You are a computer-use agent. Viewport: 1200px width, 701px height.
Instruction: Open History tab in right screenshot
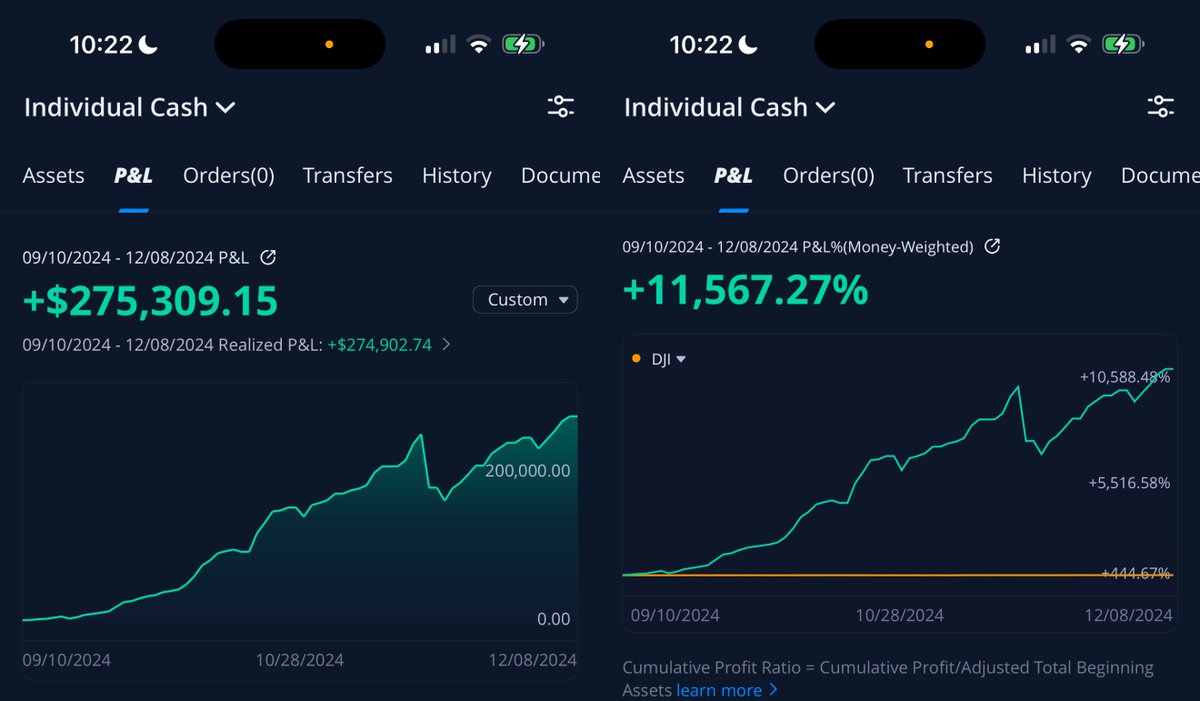point(1056,175)
